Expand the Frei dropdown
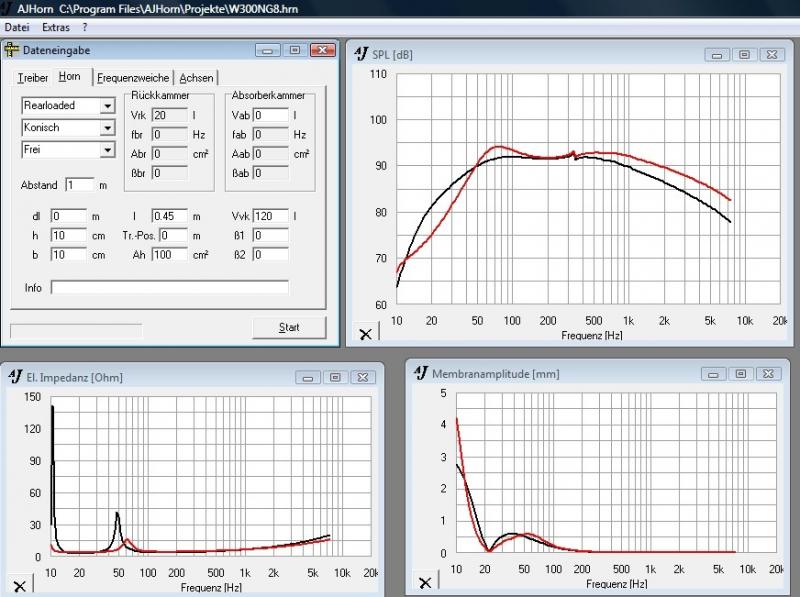800x597 pixels. point(107,150)
